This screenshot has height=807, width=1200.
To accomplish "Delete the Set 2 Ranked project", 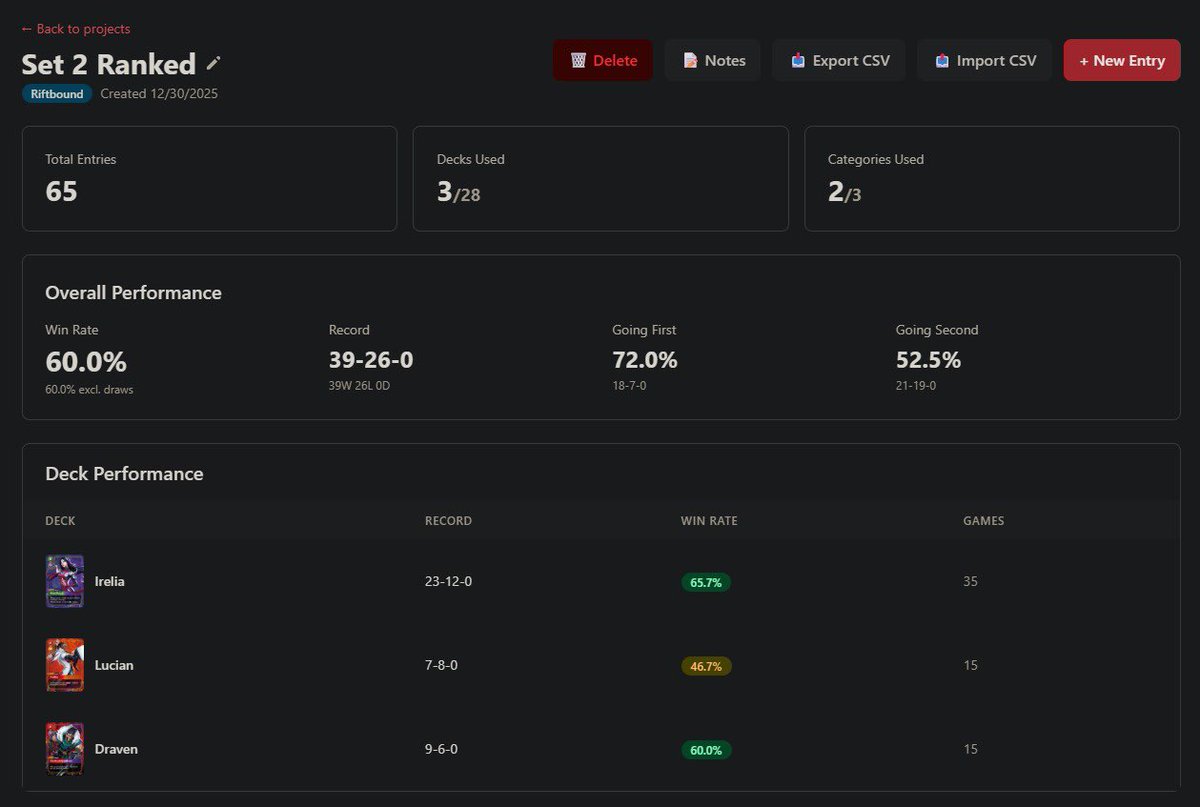I will point(603,60).
